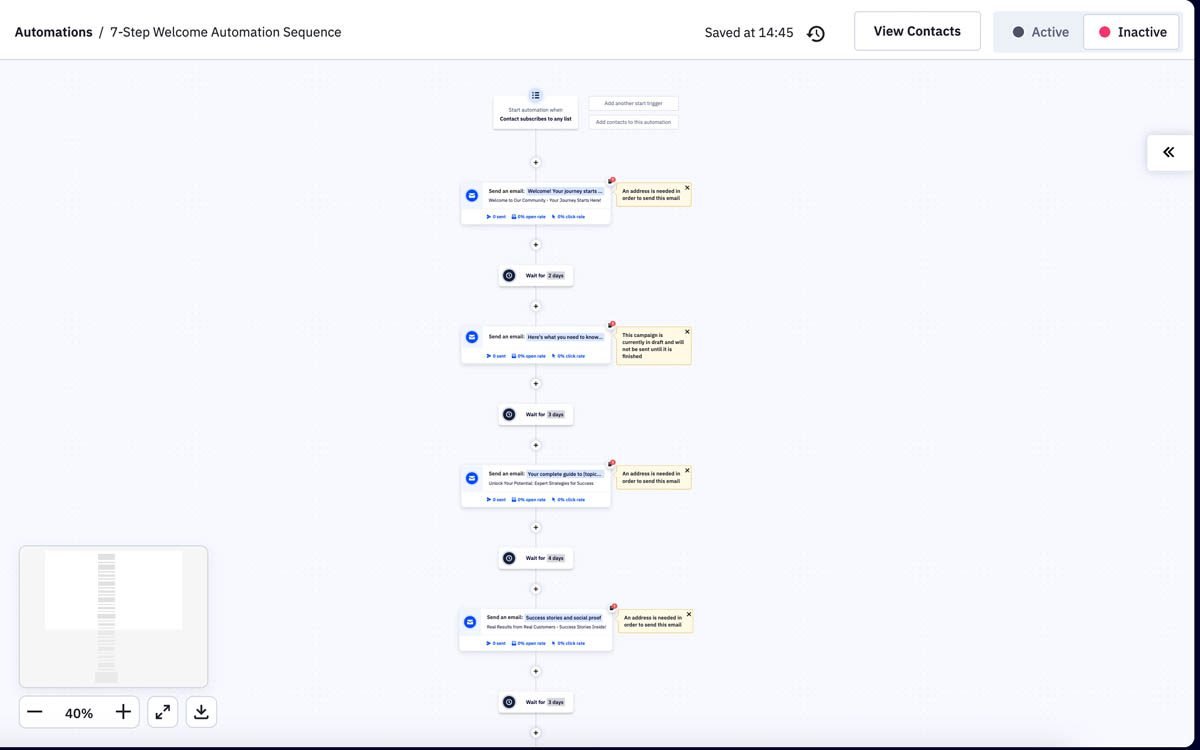Viewport: 1200px width, 750px height.
Task: Click the start trigger list icon
Action: (535, 95)
